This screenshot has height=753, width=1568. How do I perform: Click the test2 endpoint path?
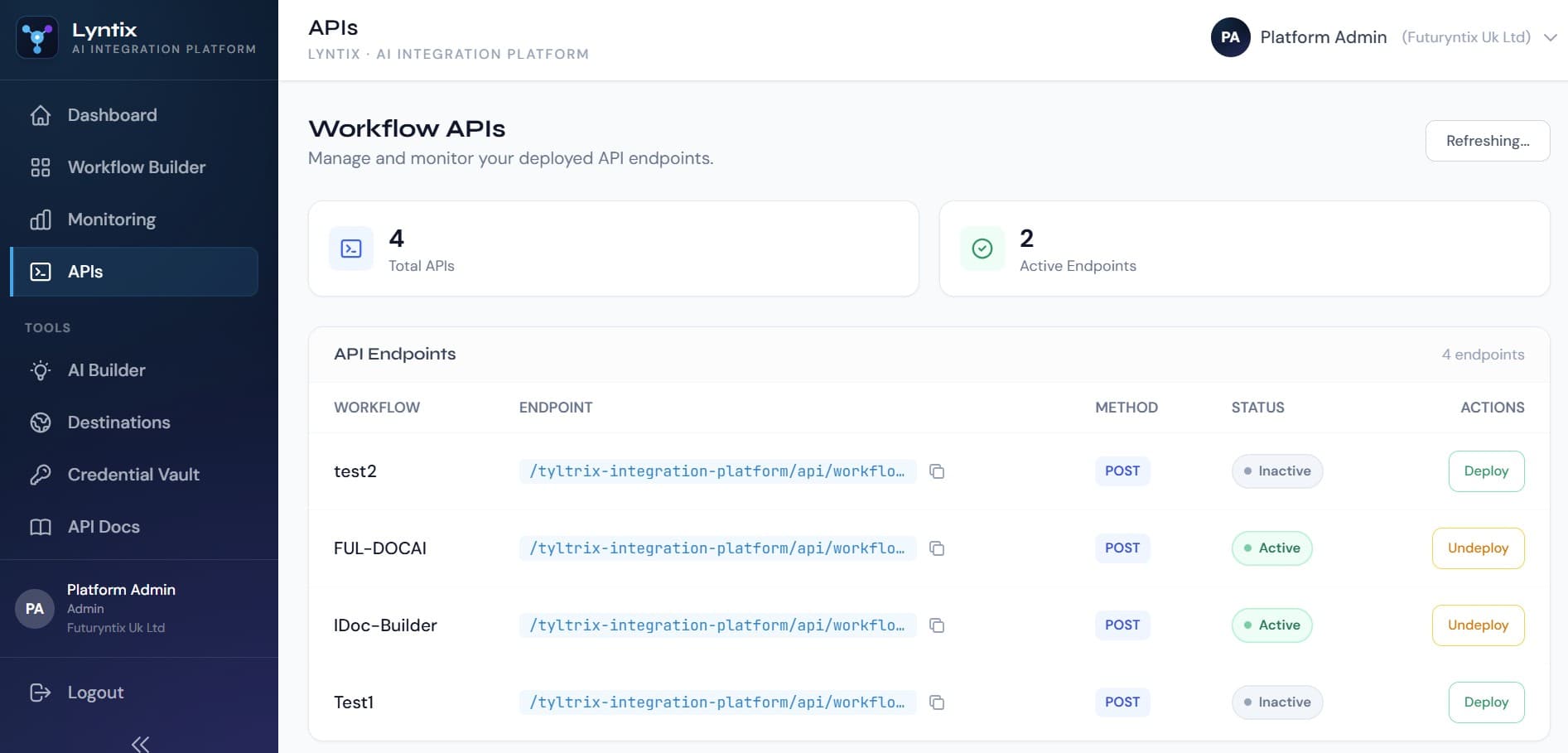[x=717, y=471]
